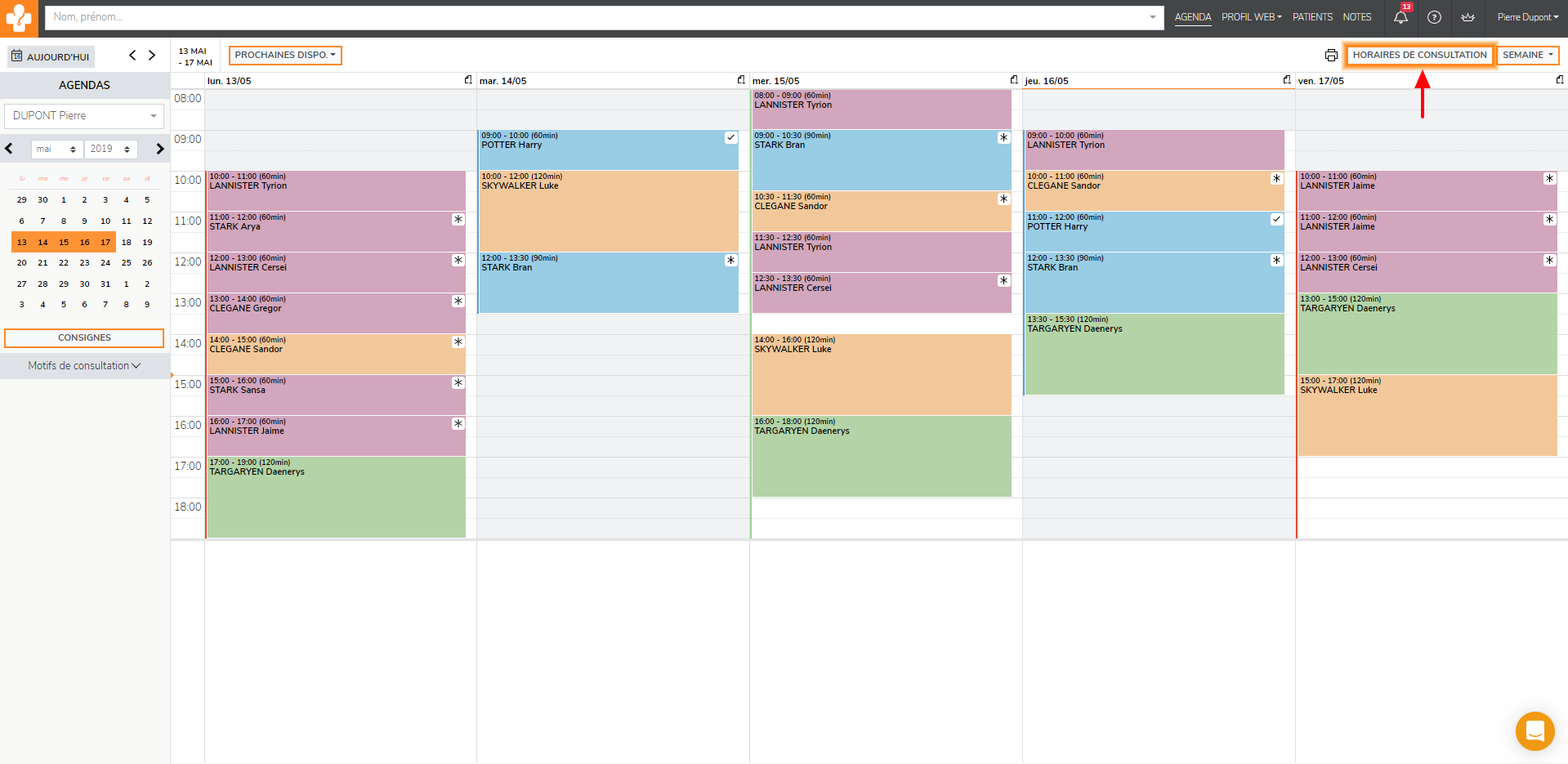The height and width of the screenshot is (764, 1568).
Task: Open the SEMAINE view dropdown
Action: click(x=1527, y=56)
